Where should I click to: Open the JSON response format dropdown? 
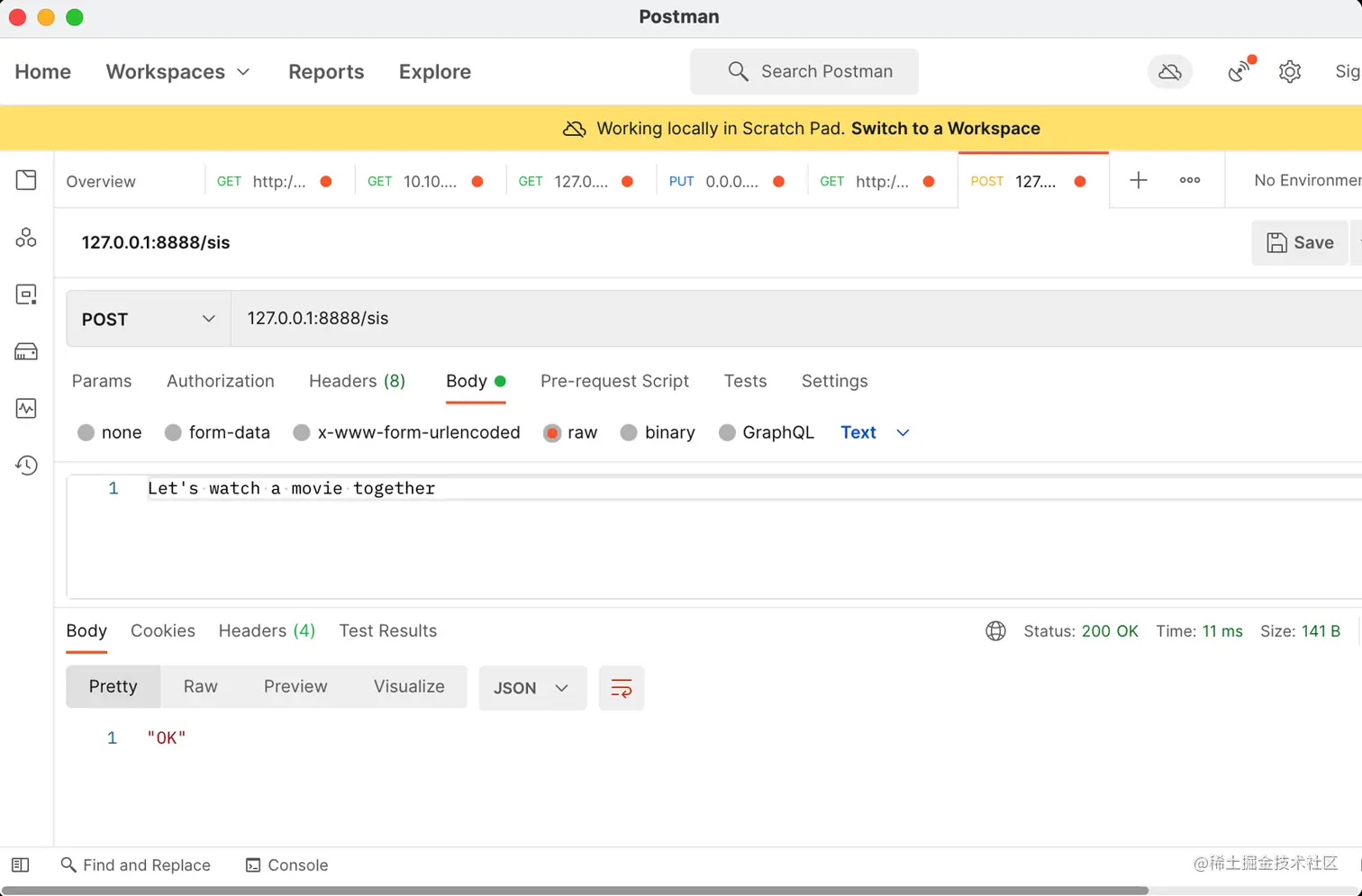pyautogui.click(x=532, y=689)
